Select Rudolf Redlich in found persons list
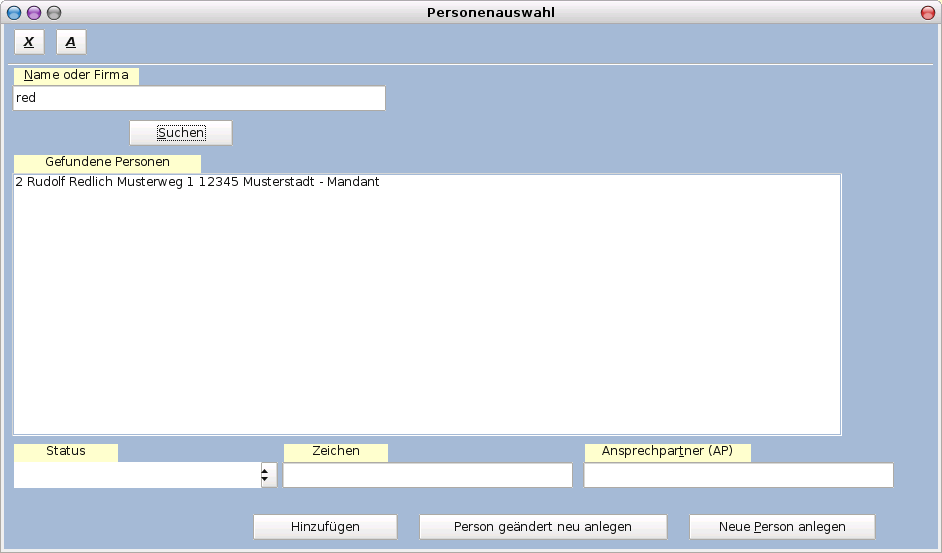942x553 pixels. pyautogui.click(x=197, y=183)
